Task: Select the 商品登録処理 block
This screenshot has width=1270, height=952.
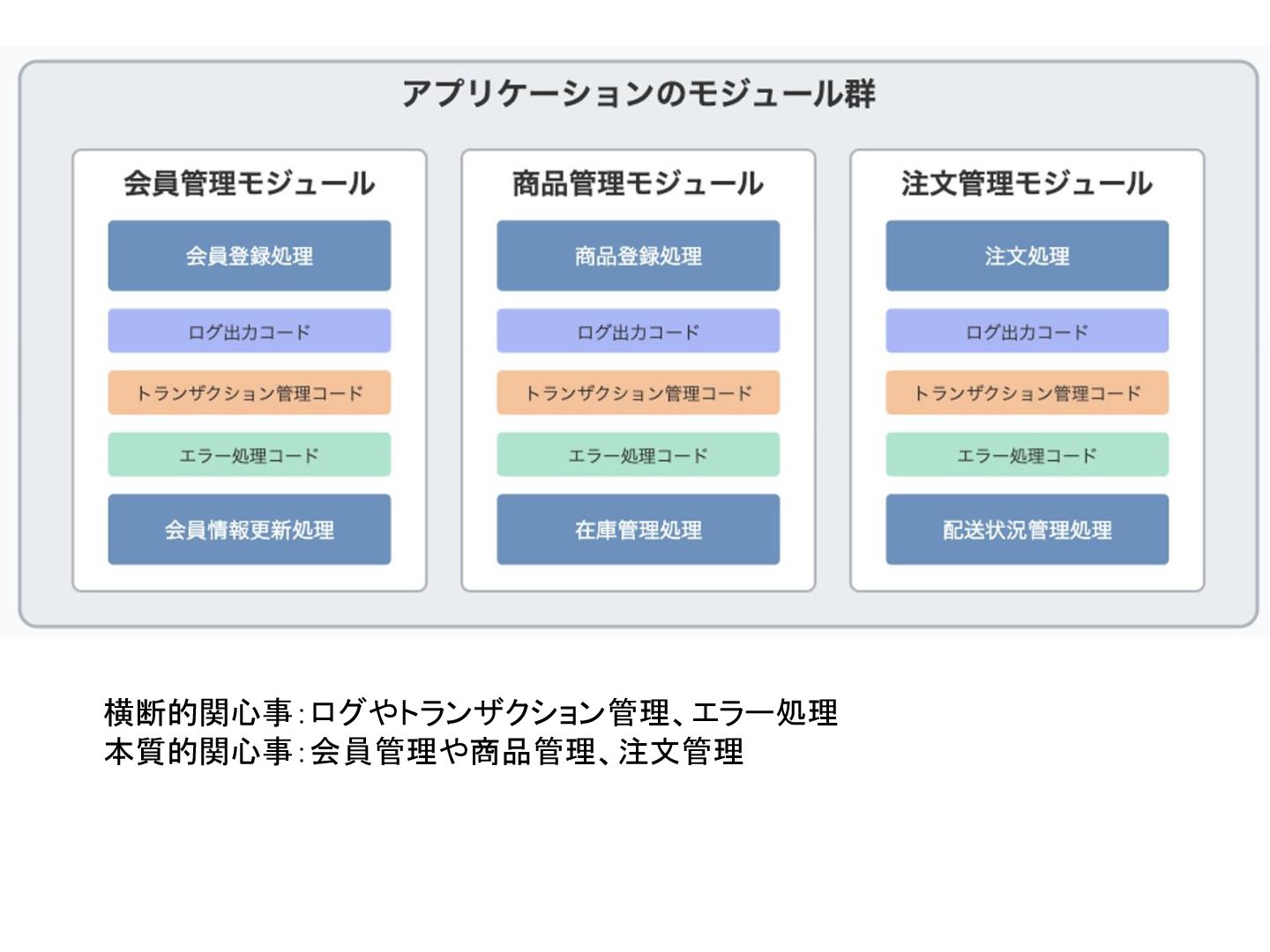Action: (x=639, y=256)
